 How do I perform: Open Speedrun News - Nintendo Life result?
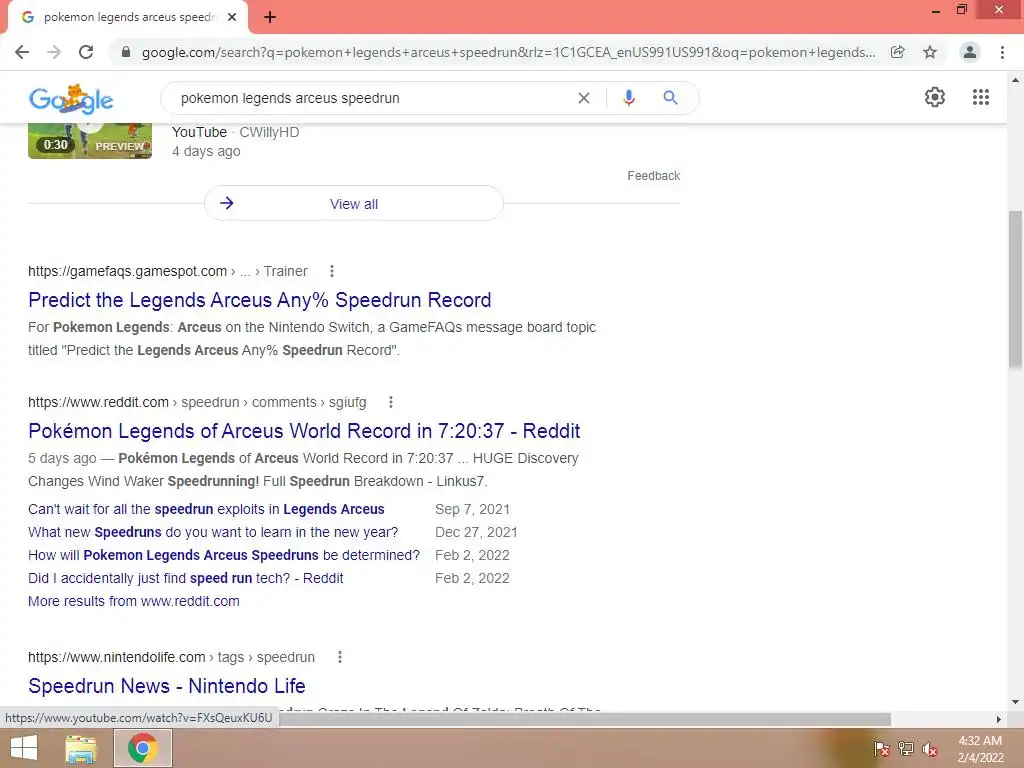pos(167,686)
